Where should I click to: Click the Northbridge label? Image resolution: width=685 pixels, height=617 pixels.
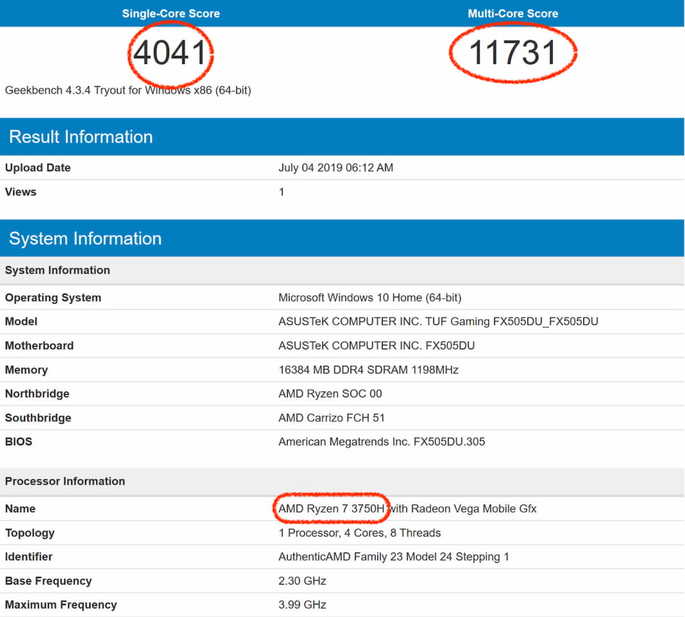(37, 394)
